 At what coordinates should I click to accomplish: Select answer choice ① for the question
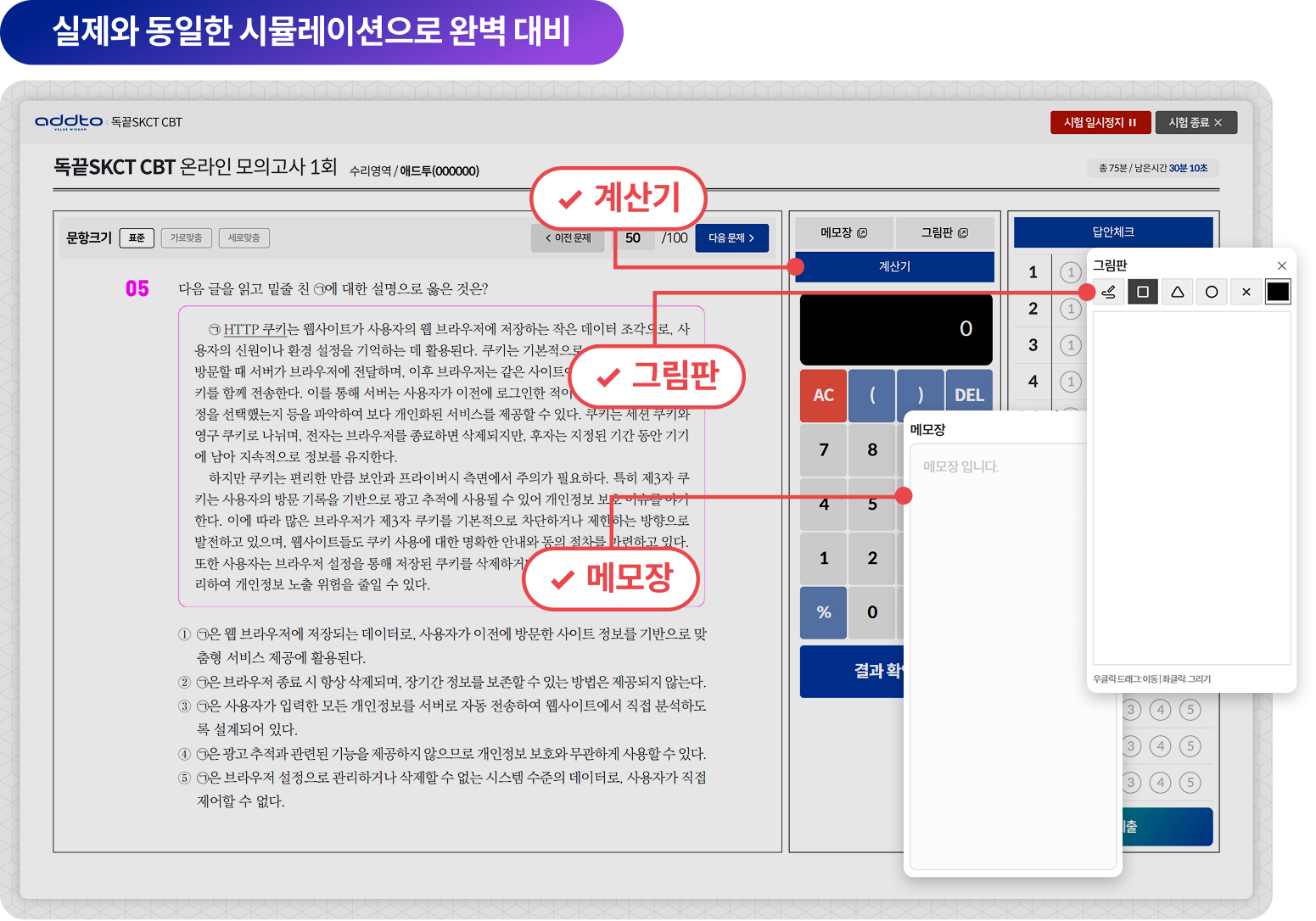tap(182, 634)
